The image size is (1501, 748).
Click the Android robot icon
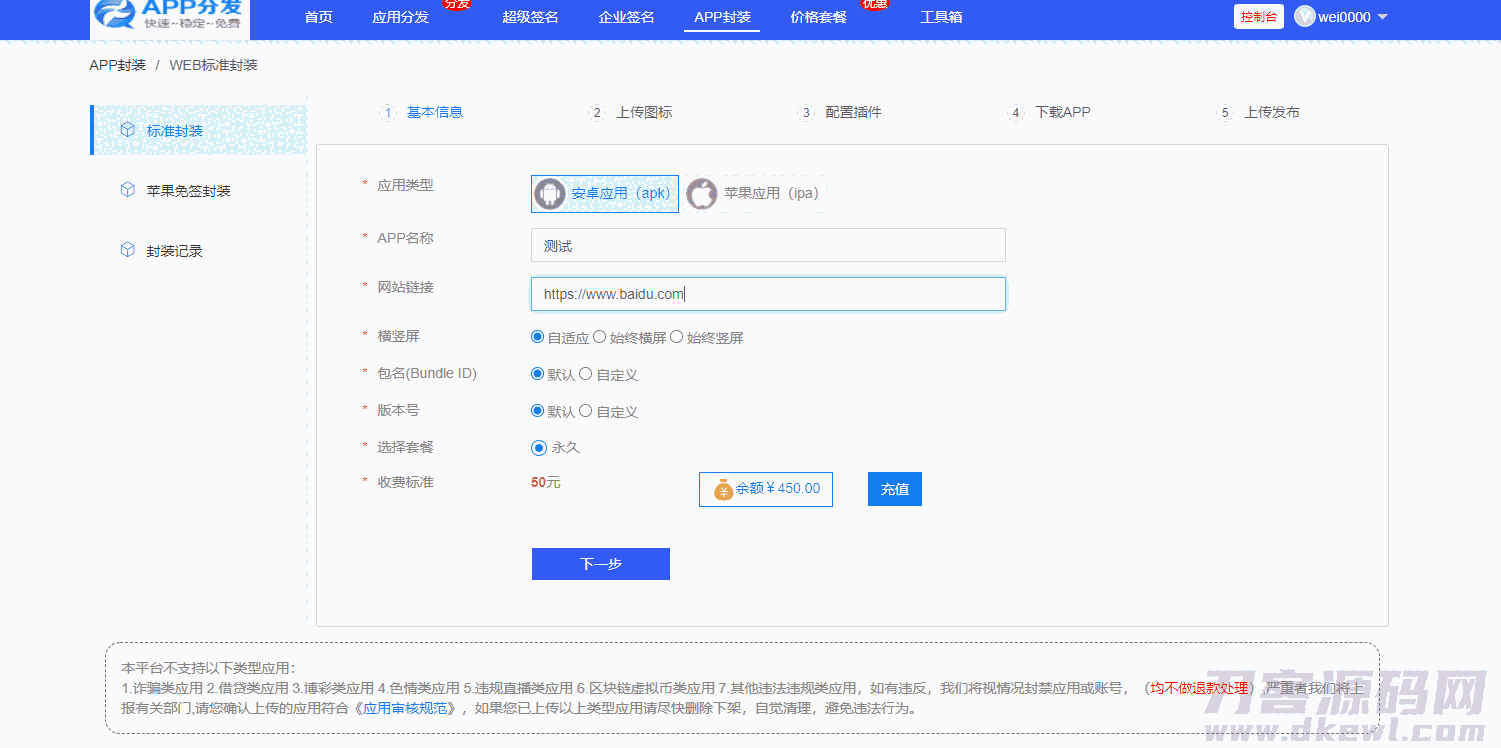click(x=550, y=194)
